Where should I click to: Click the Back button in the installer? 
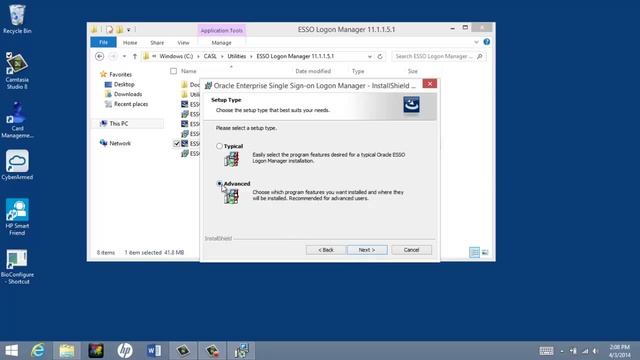click(x=326, y=250)
